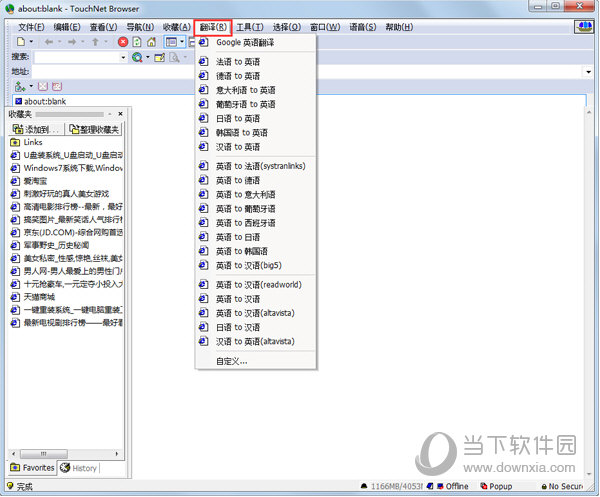This screenshot has width=600, height=497.
Task: Click the Popup blocker status icon
Action: (496, 486)
